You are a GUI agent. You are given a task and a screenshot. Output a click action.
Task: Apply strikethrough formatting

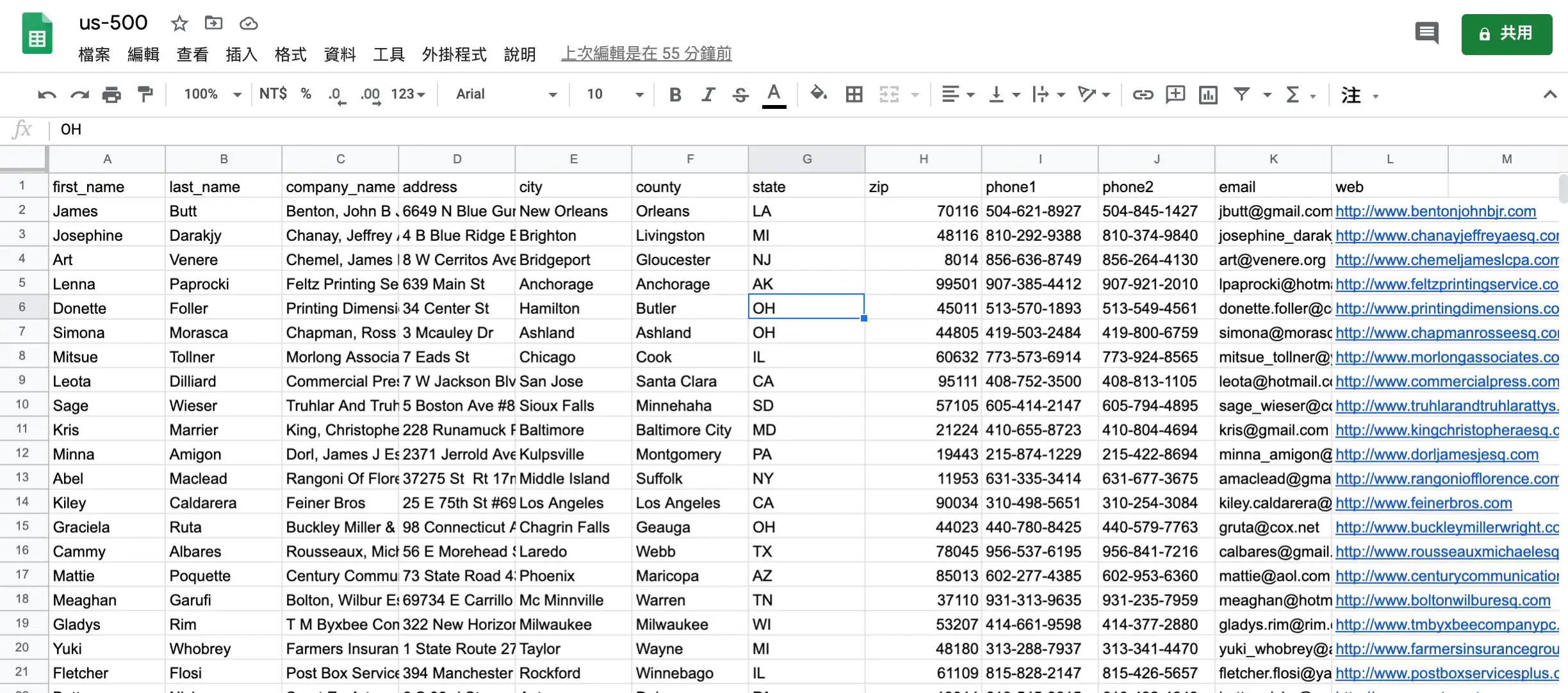pos(740,94)
